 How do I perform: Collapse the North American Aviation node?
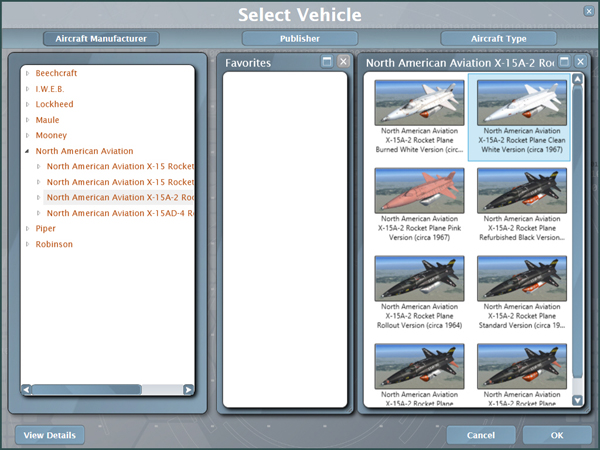pyautogui.click(x=27, y=151)
